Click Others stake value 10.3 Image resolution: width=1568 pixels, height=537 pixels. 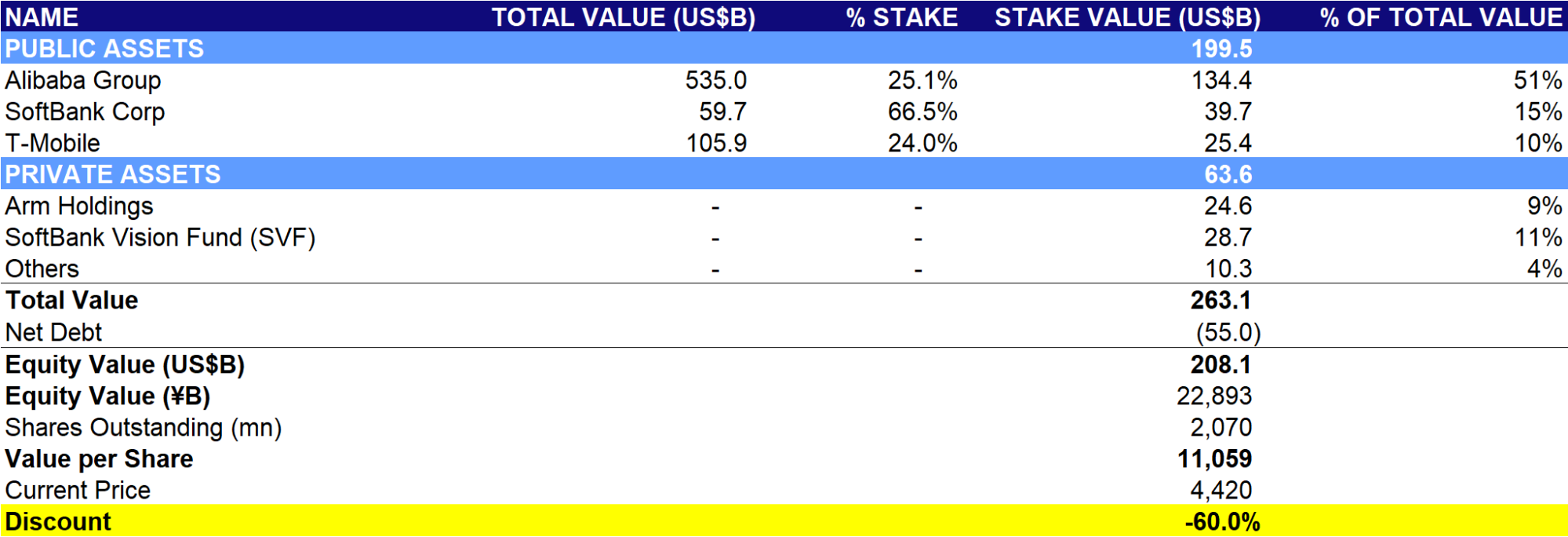click(x=1228, y=268)
